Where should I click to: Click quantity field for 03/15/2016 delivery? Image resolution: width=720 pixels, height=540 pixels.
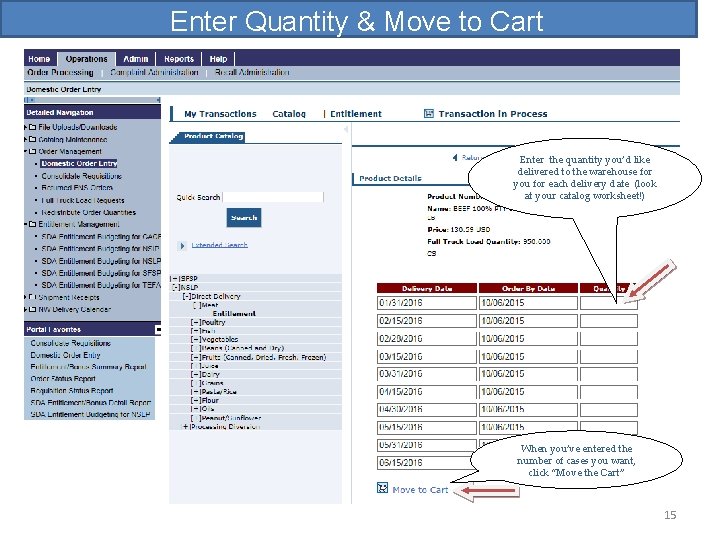tap(609, 357)
